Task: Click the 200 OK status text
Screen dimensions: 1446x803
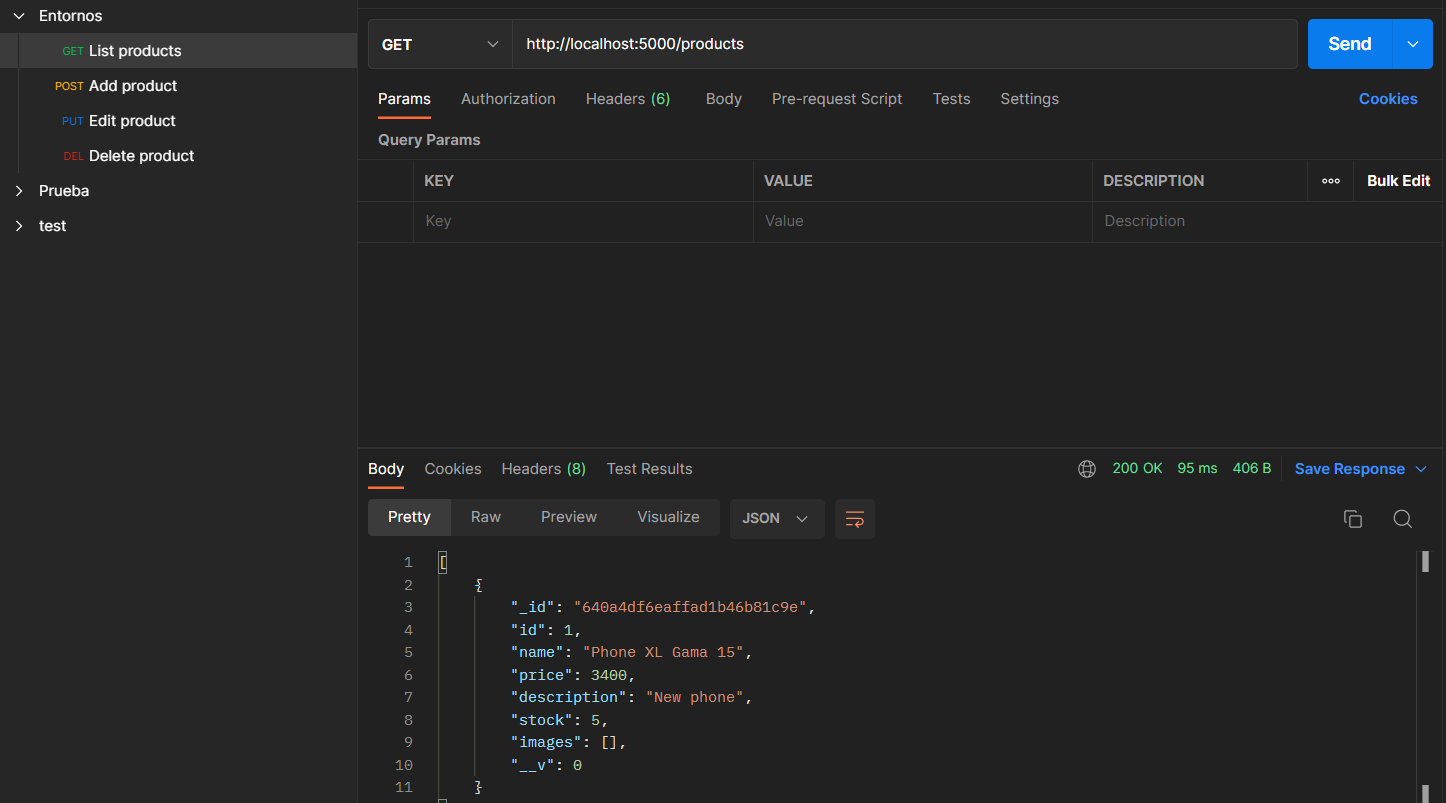Action: (x=1137, y=469)
